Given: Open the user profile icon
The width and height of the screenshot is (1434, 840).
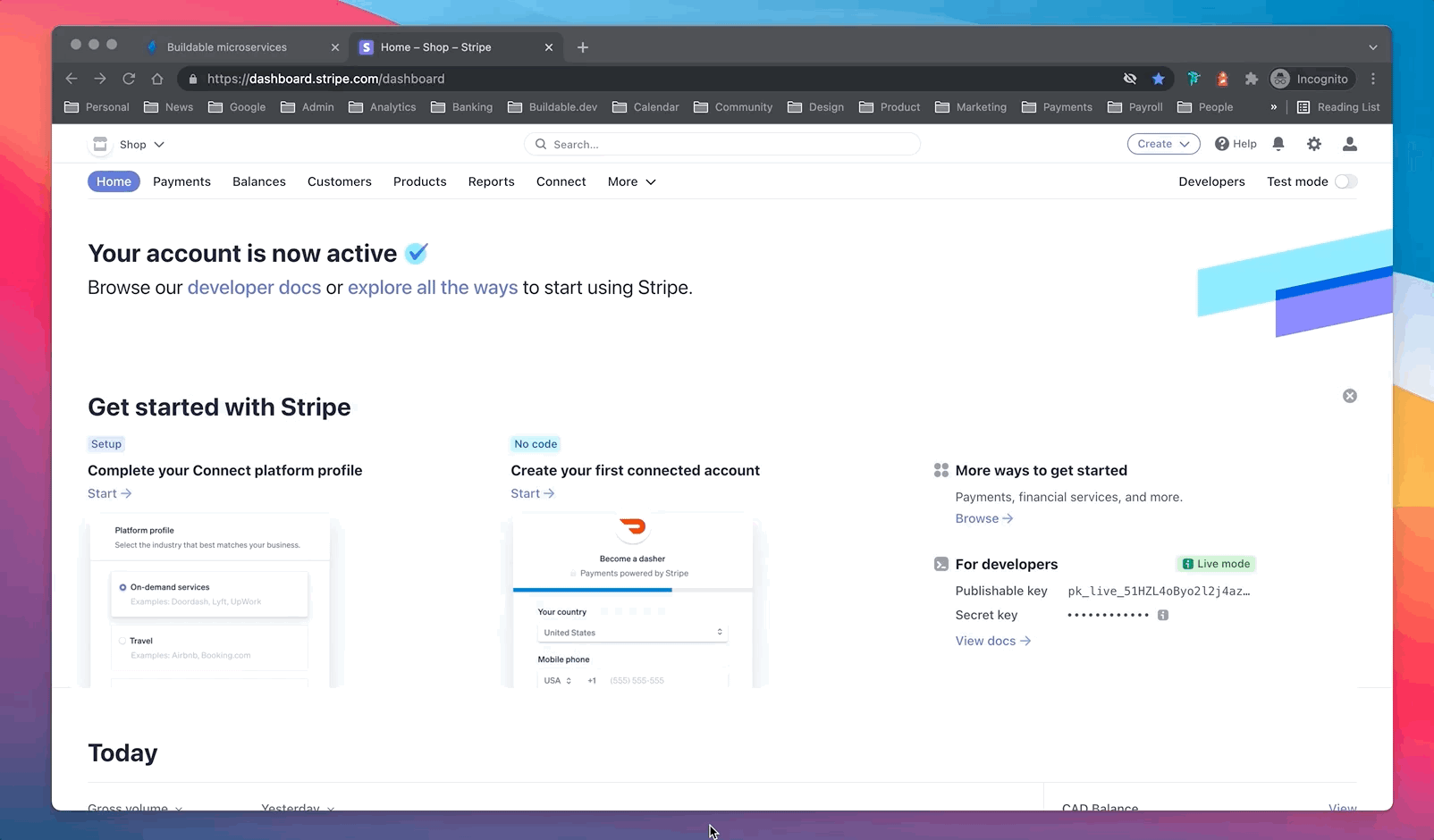Looking at the screenshot, I should pyautogui.click(x=1350, y=144).
